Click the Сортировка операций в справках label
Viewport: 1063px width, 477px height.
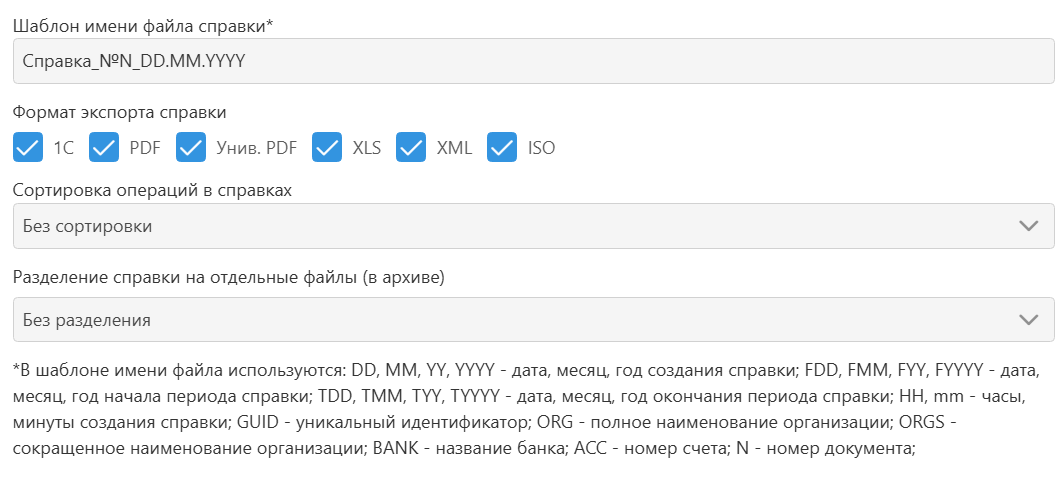[x=152, y=190]
